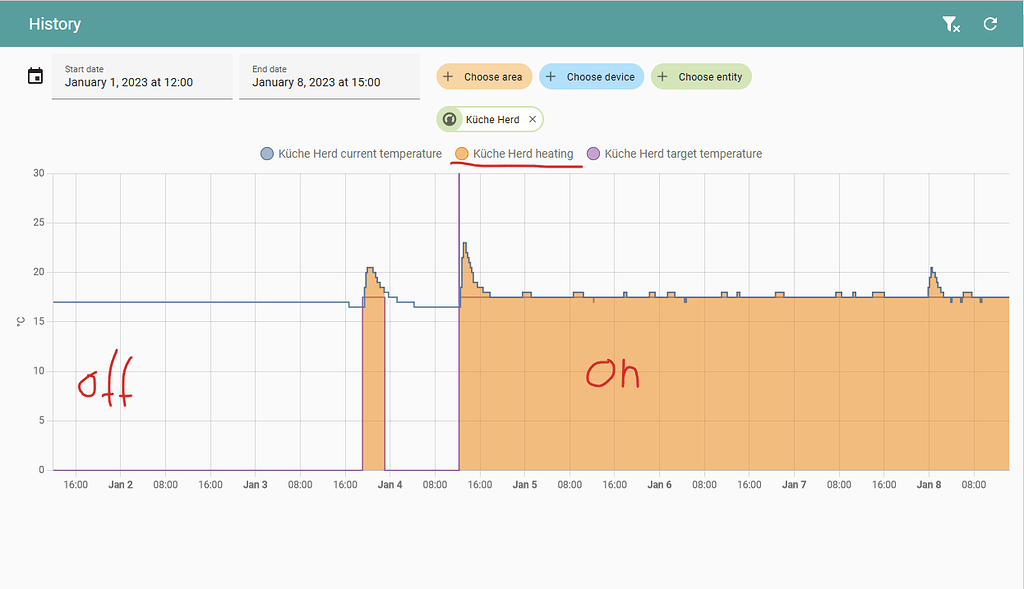
Task: Clear filters using the filter-remove icon
Action: (950, 24)
